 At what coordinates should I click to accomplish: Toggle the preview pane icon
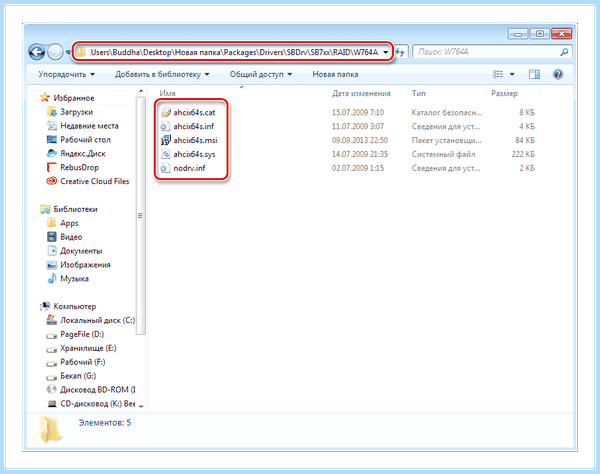(534, 74)
